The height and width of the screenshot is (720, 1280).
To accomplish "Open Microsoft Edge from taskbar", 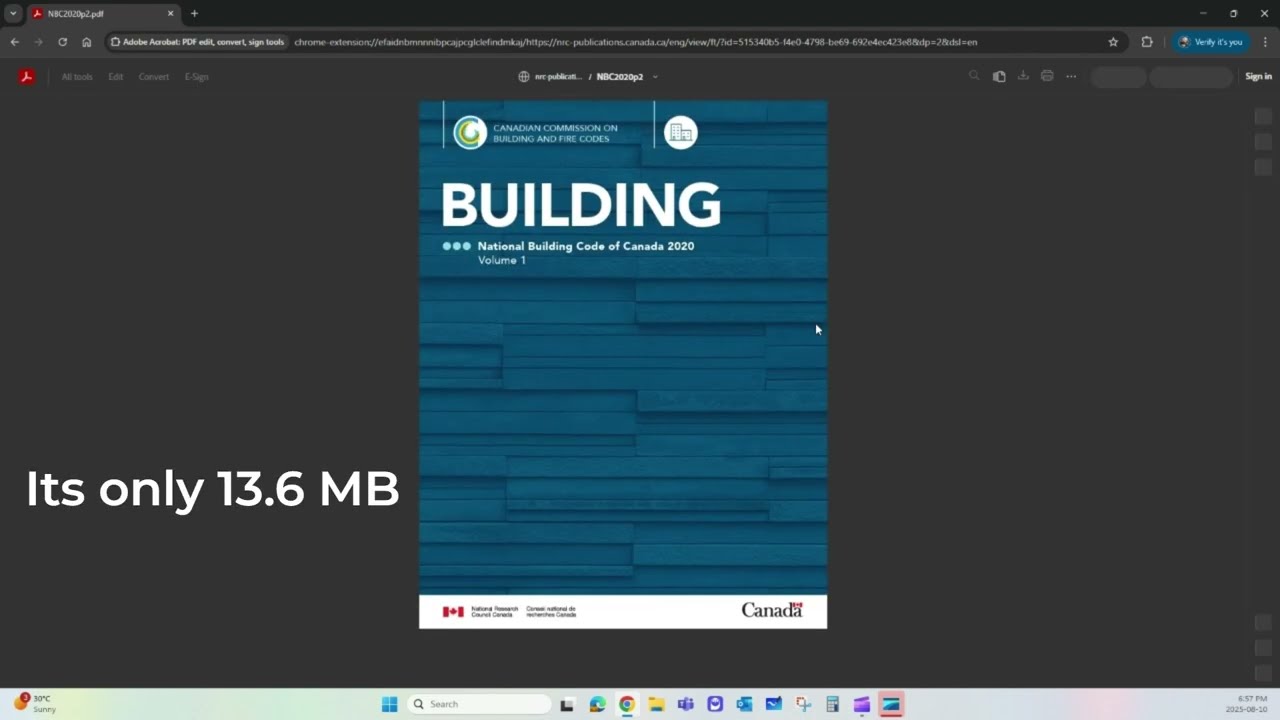I will [597, 704].
